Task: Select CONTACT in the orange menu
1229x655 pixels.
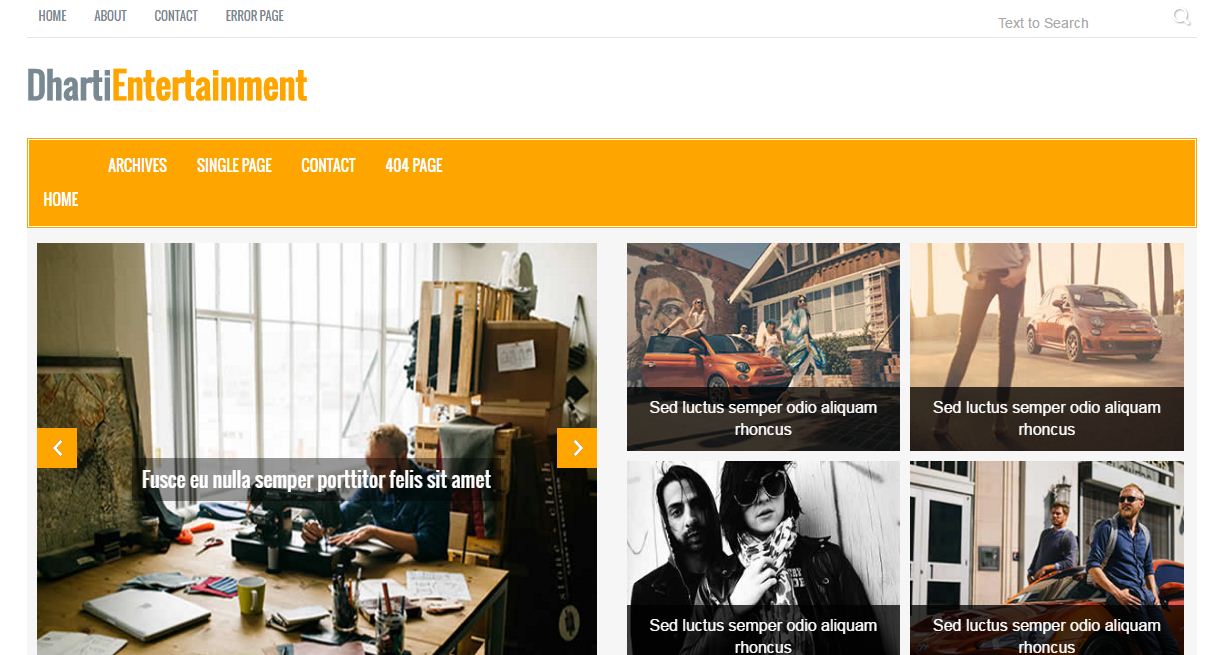Action: pos(328,165)
